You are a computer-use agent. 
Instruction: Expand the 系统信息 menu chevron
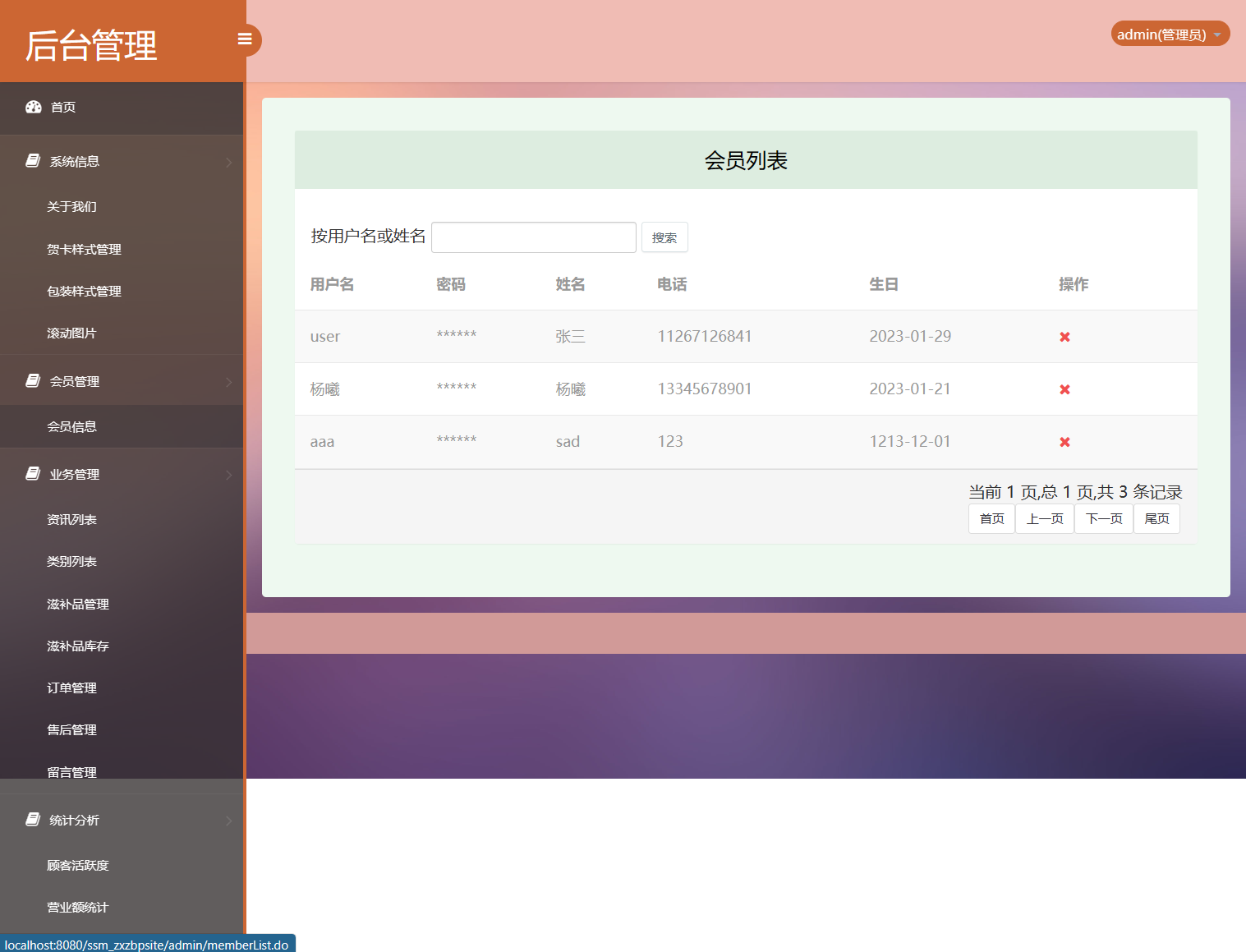229,161
